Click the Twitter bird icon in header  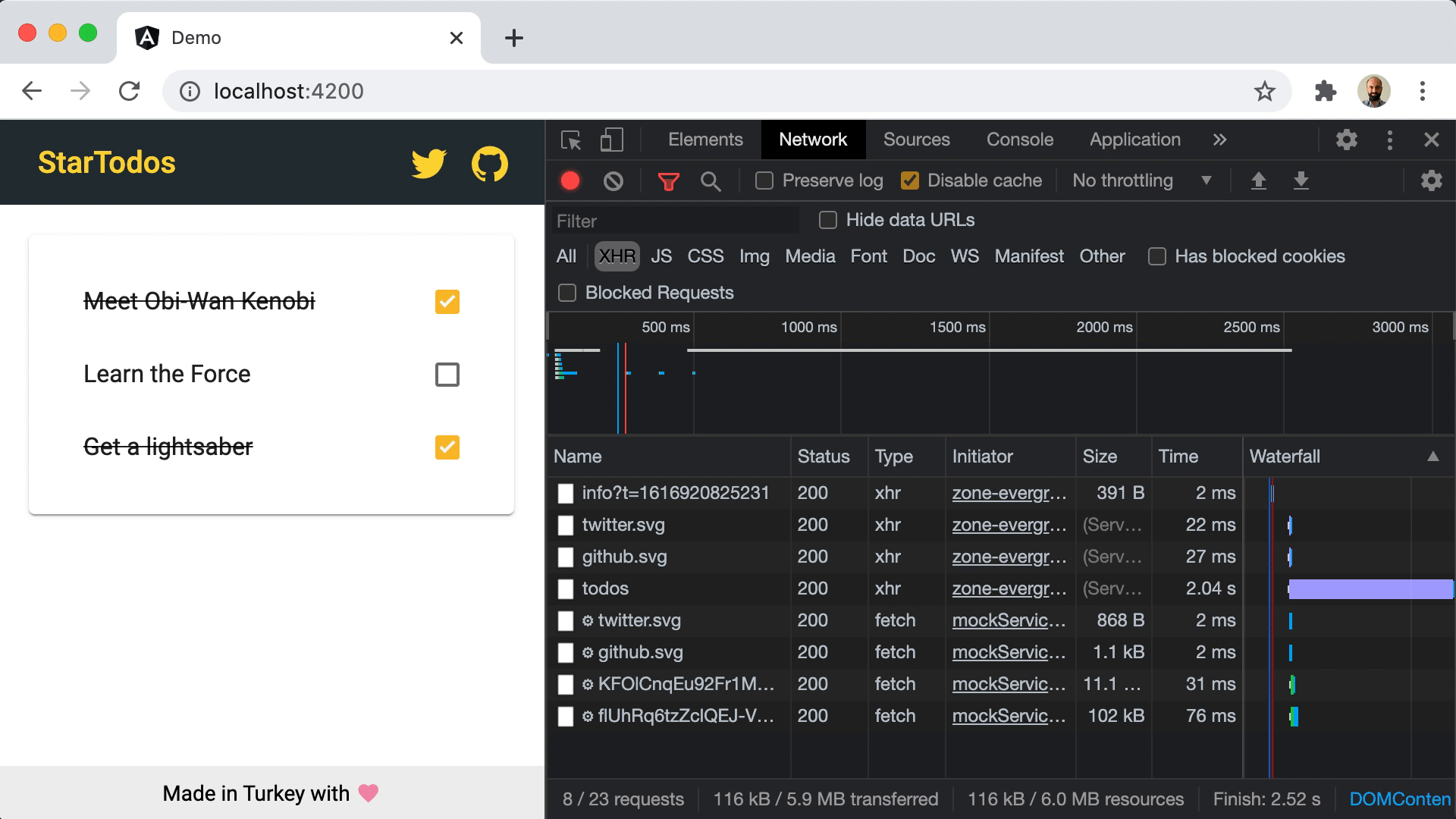[x=428, y=163]
